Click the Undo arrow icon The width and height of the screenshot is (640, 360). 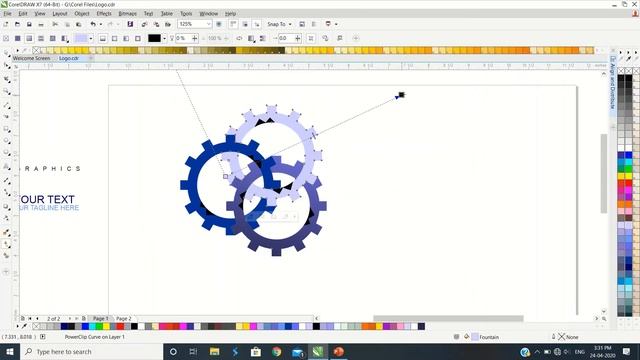click(x=93, y=24)
